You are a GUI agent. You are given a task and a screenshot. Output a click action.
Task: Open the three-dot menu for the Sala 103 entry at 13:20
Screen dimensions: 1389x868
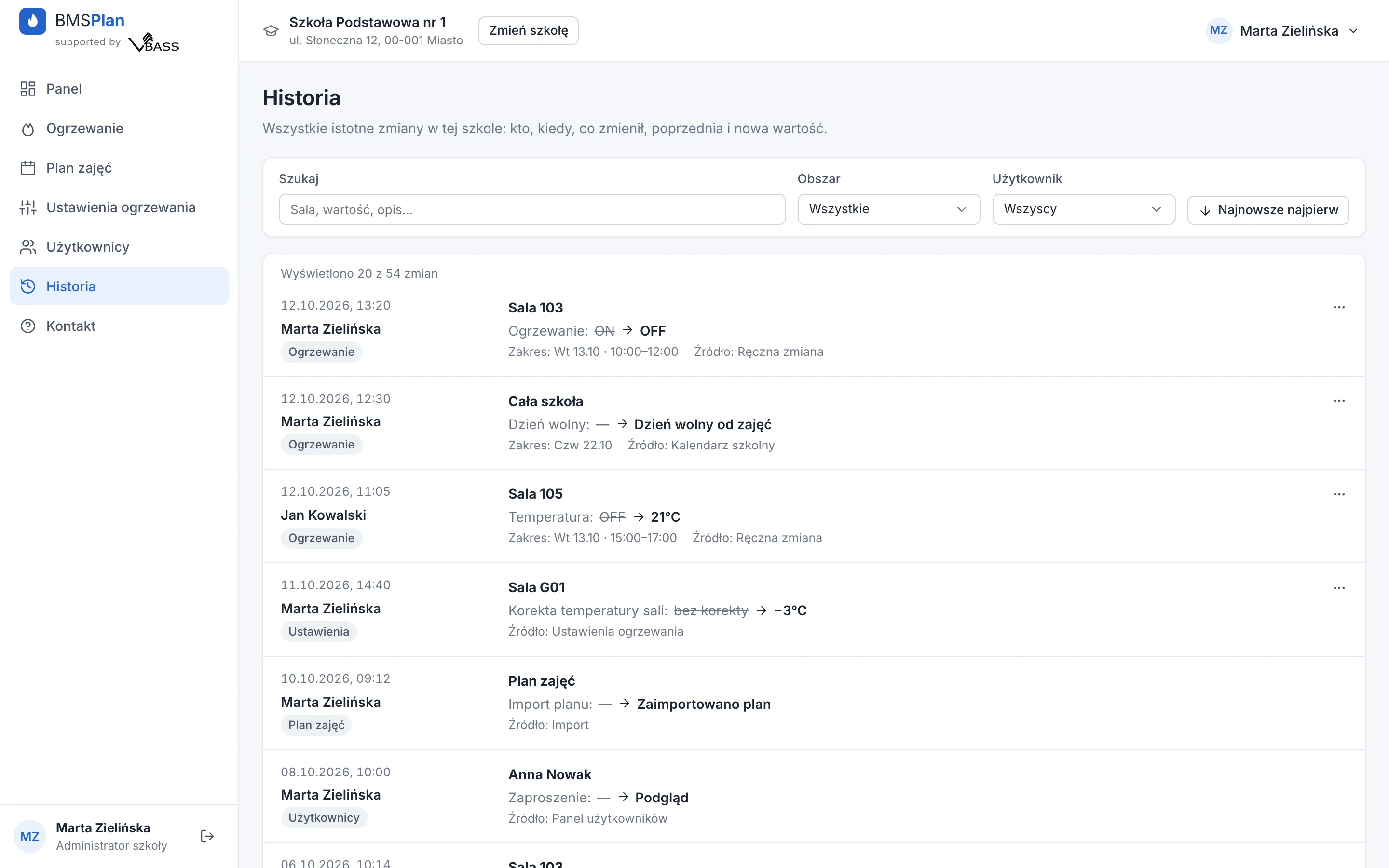coord(1339,307)
